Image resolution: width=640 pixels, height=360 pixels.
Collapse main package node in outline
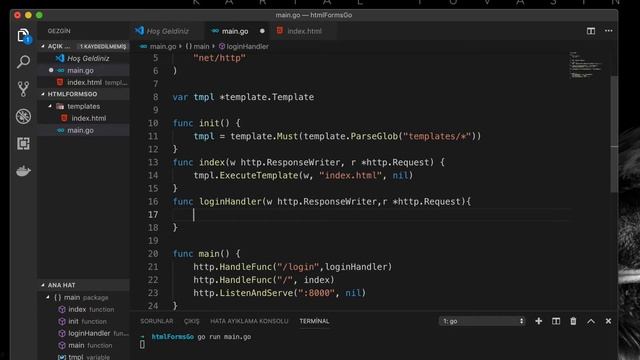[48, 297]
